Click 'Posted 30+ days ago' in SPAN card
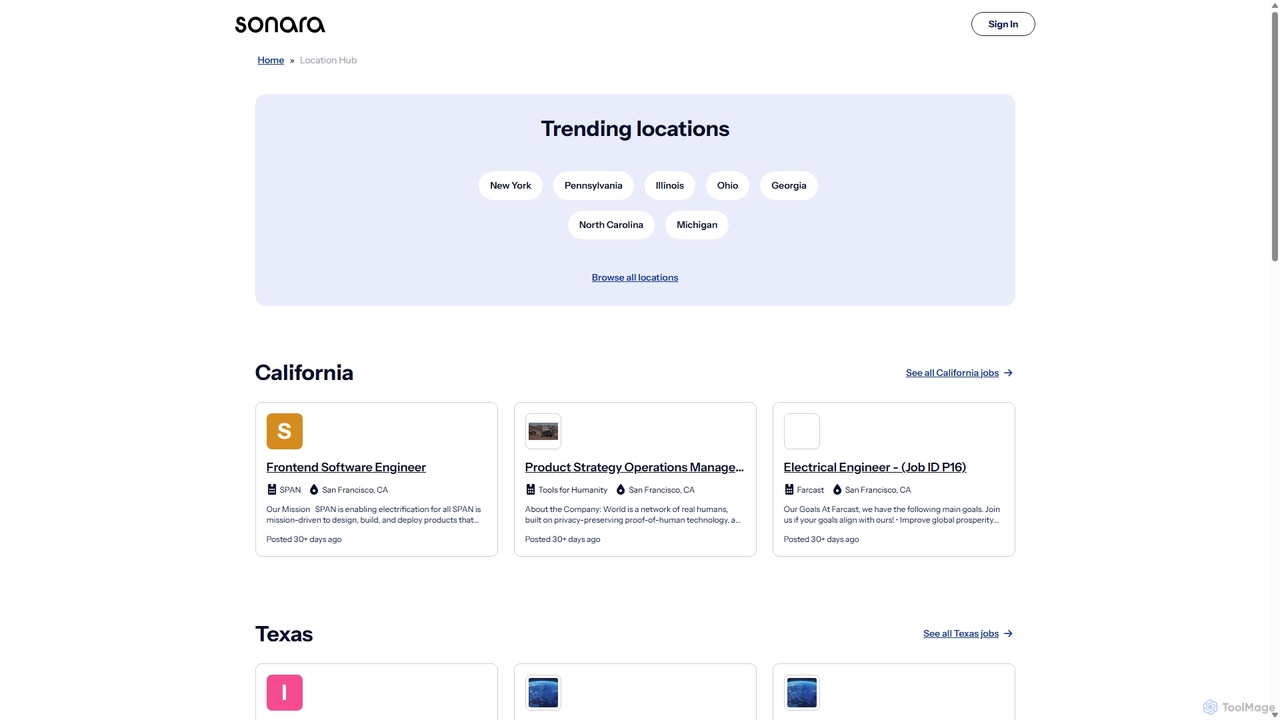 pos(304,539)
